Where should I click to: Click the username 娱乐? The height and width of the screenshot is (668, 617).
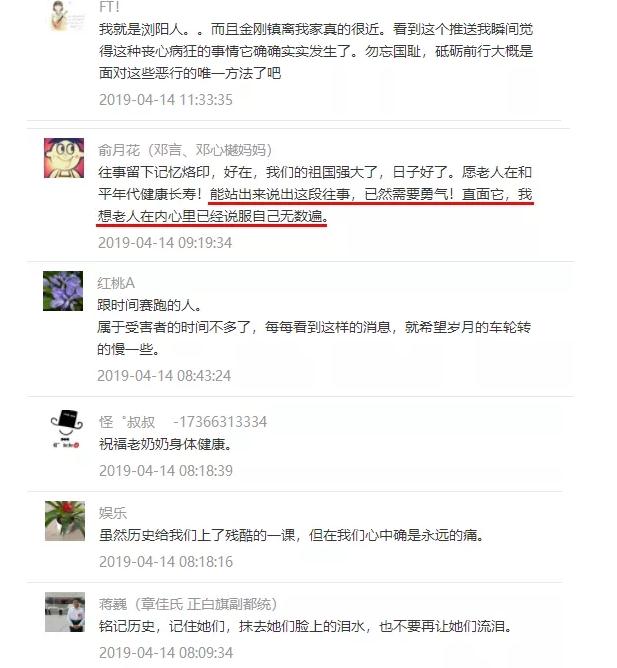click(113, 513)
